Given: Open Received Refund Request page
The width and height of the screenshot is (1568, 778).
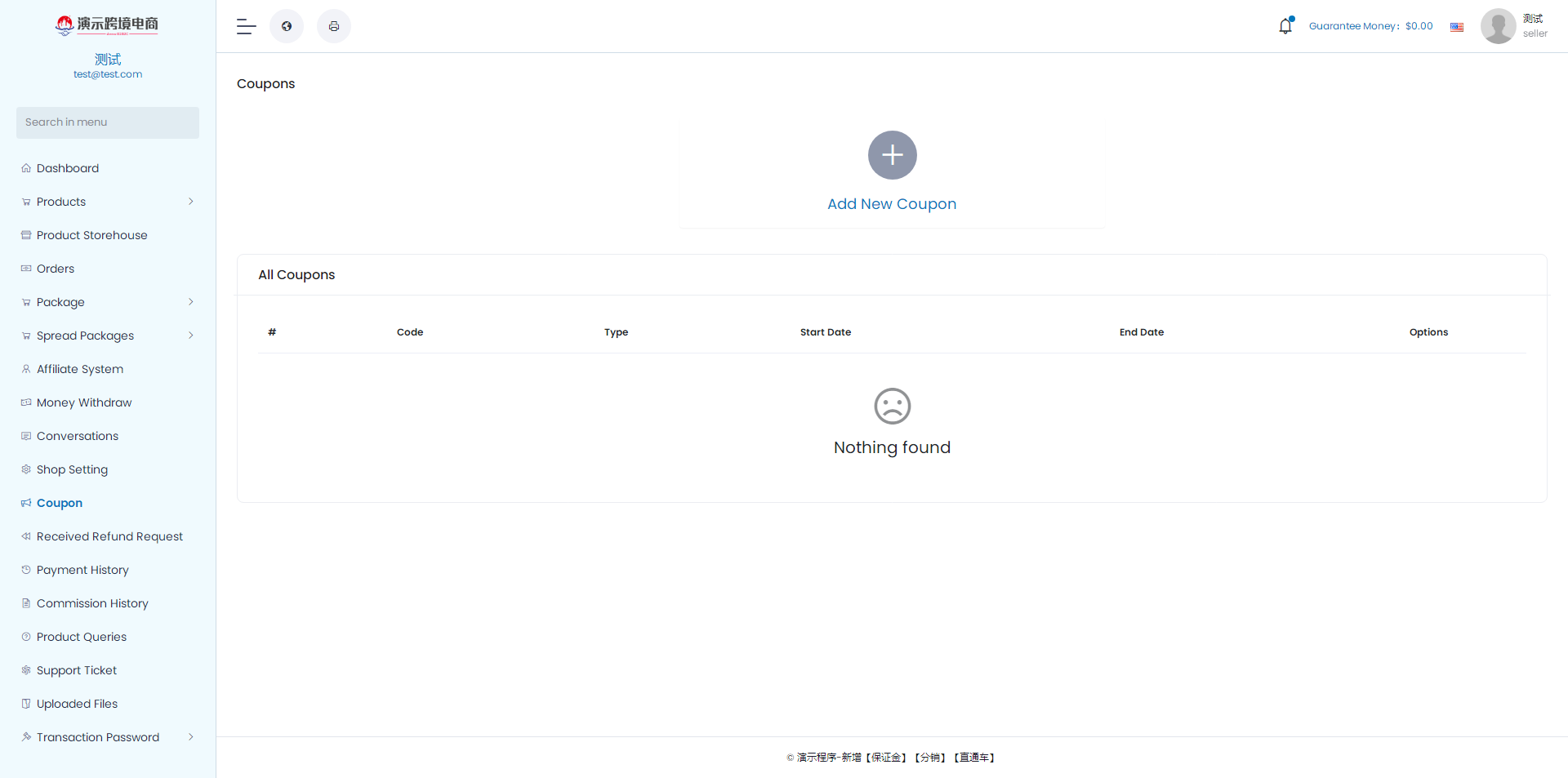Looking at the screenshot, I should click(x=108, y=536).
